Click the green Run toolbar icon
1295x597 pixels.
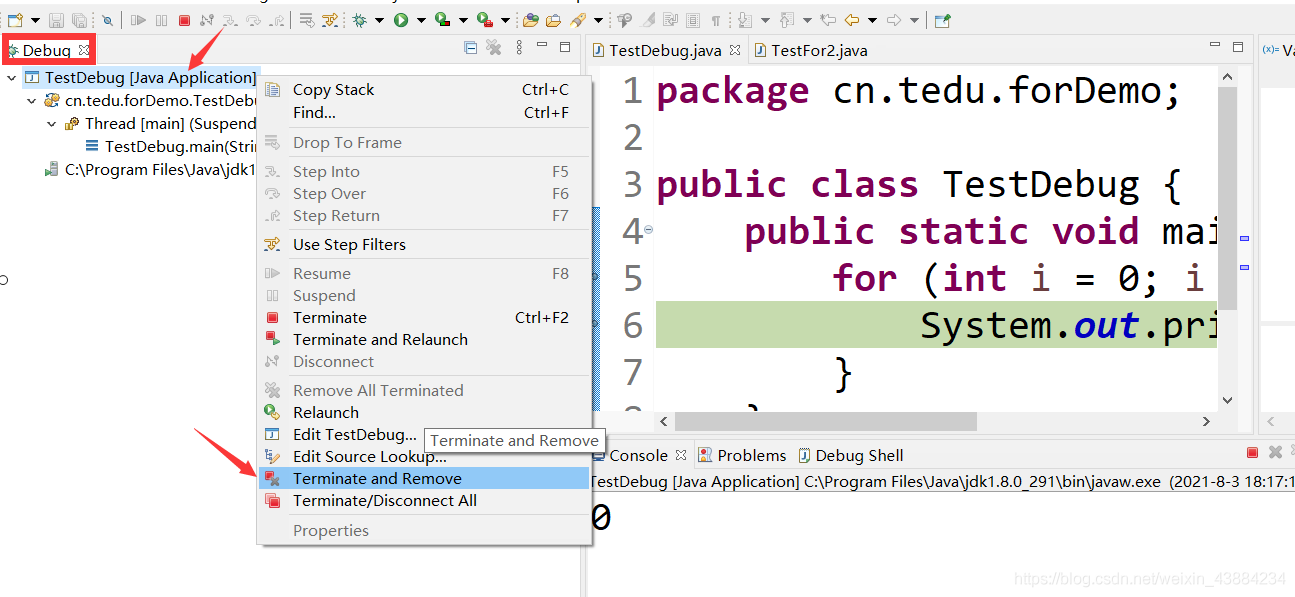[x=401, y=20]
